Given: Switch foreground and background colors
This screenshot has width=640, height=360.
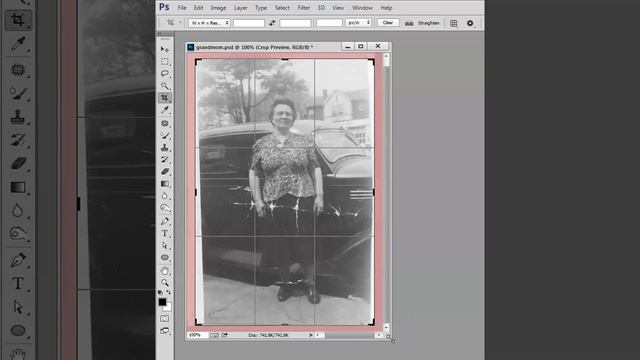Looking at the screenshot, I should (168, 293).
